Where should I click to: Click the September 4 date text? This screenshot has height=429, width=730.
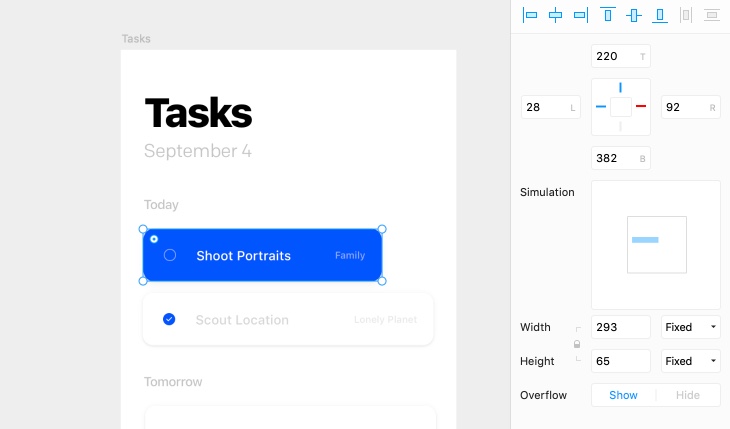coord(198,151)
